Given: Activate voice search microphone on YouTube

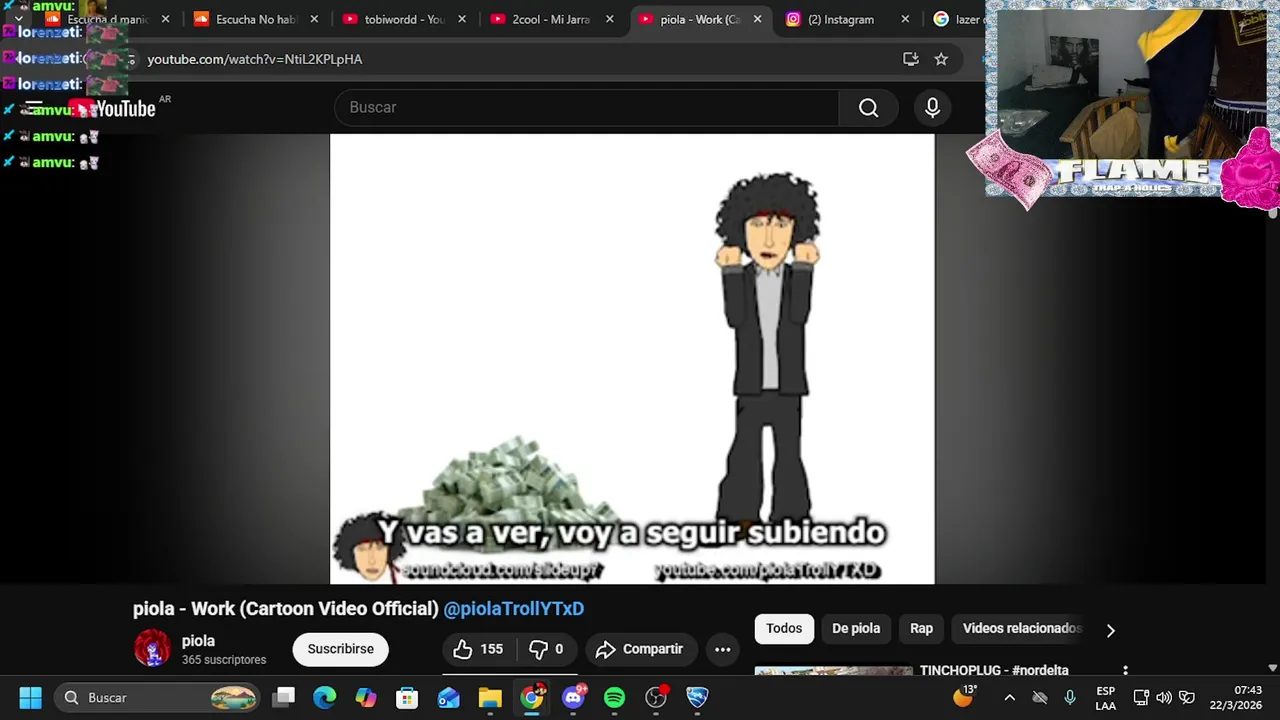Looking at the screenshot, I should click(932, 108).
